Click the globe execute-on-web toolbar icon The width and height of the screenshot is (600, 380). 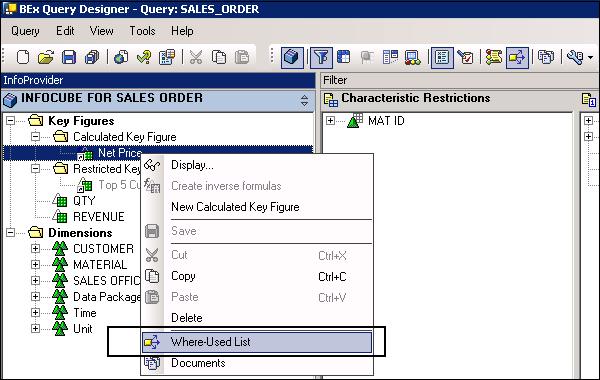121,58
